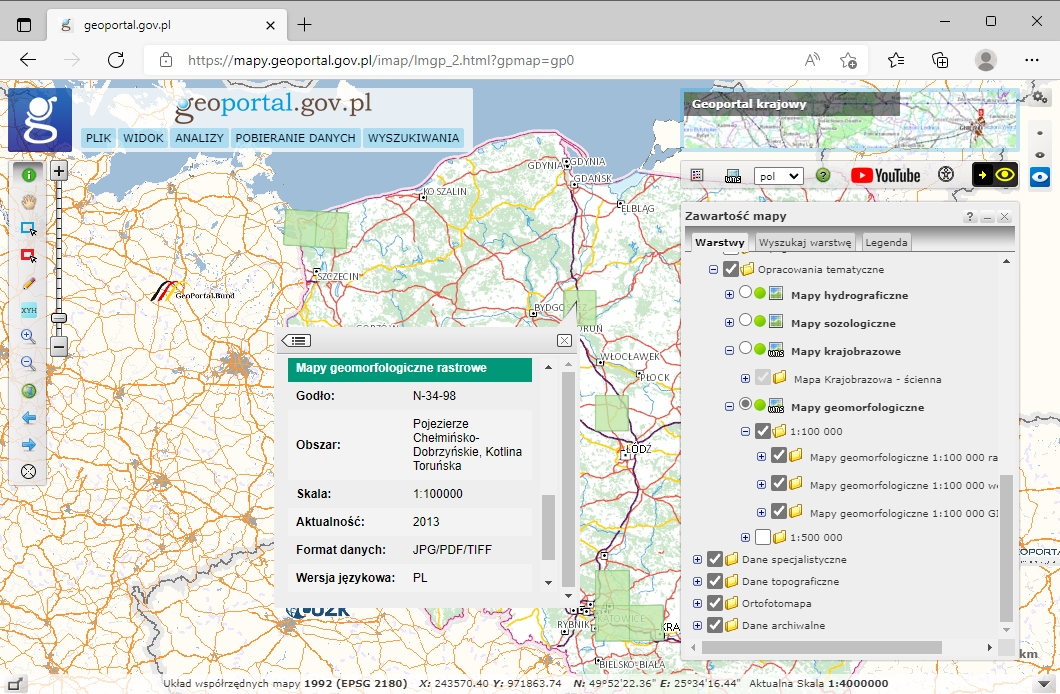Uncheck the Ortofotomapa layer
Screen dimensions: 1060x694
(716, 603)
